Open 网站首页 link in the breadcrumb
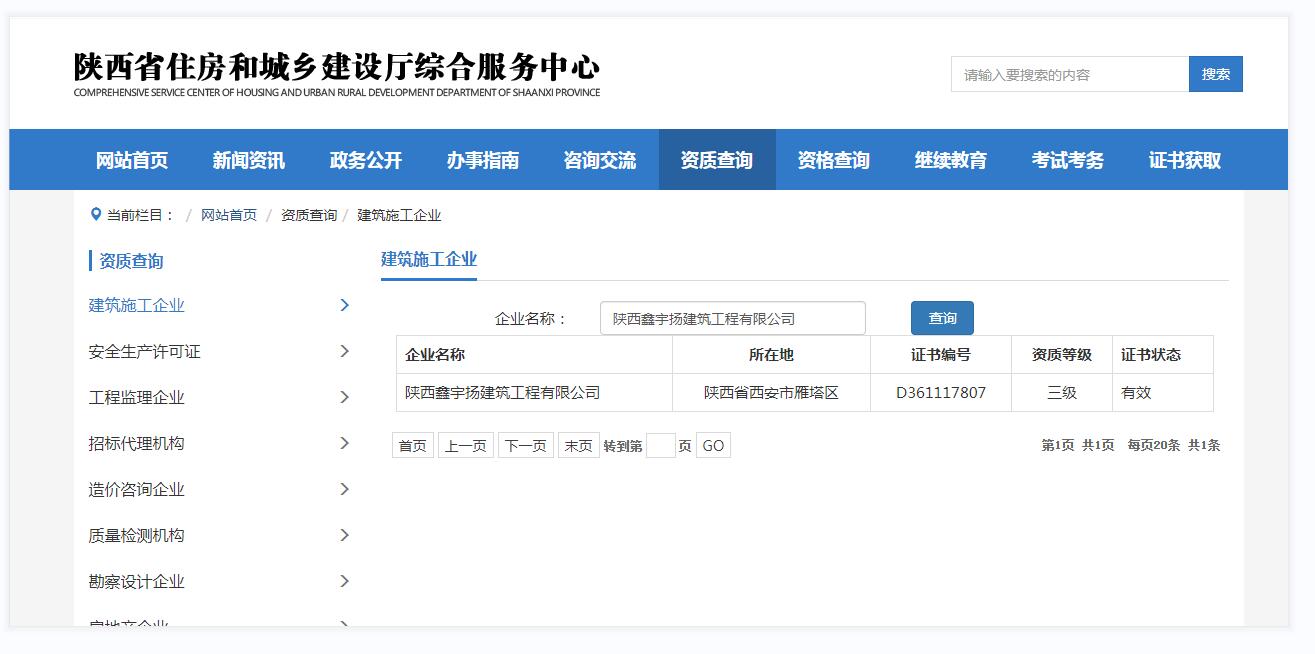 point(228,215)
